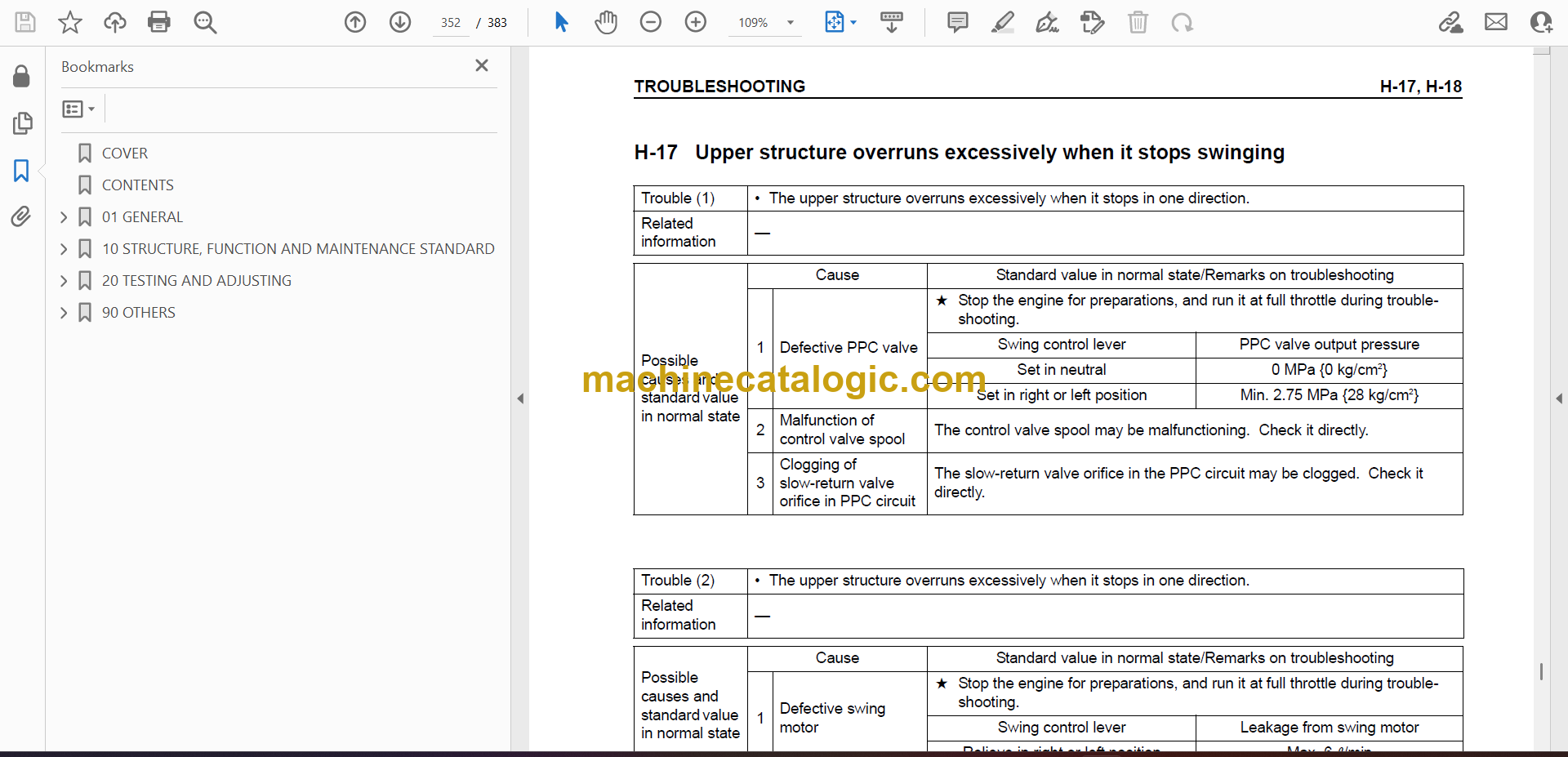Zoom in with plus button
Viewport: 1568px width, 757px height.
pyautogui.click(x=696, y=22)
